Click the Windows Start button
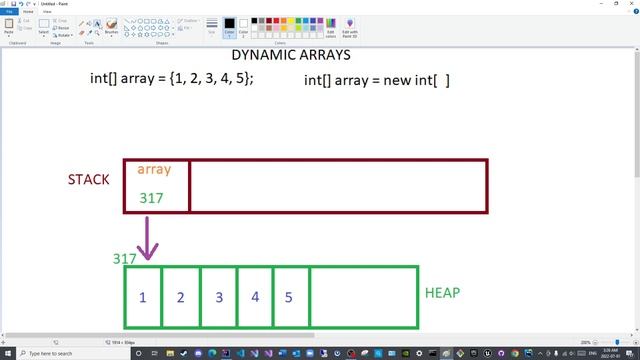The height and width of the screenshot is (360, 640). coord(7,353)
